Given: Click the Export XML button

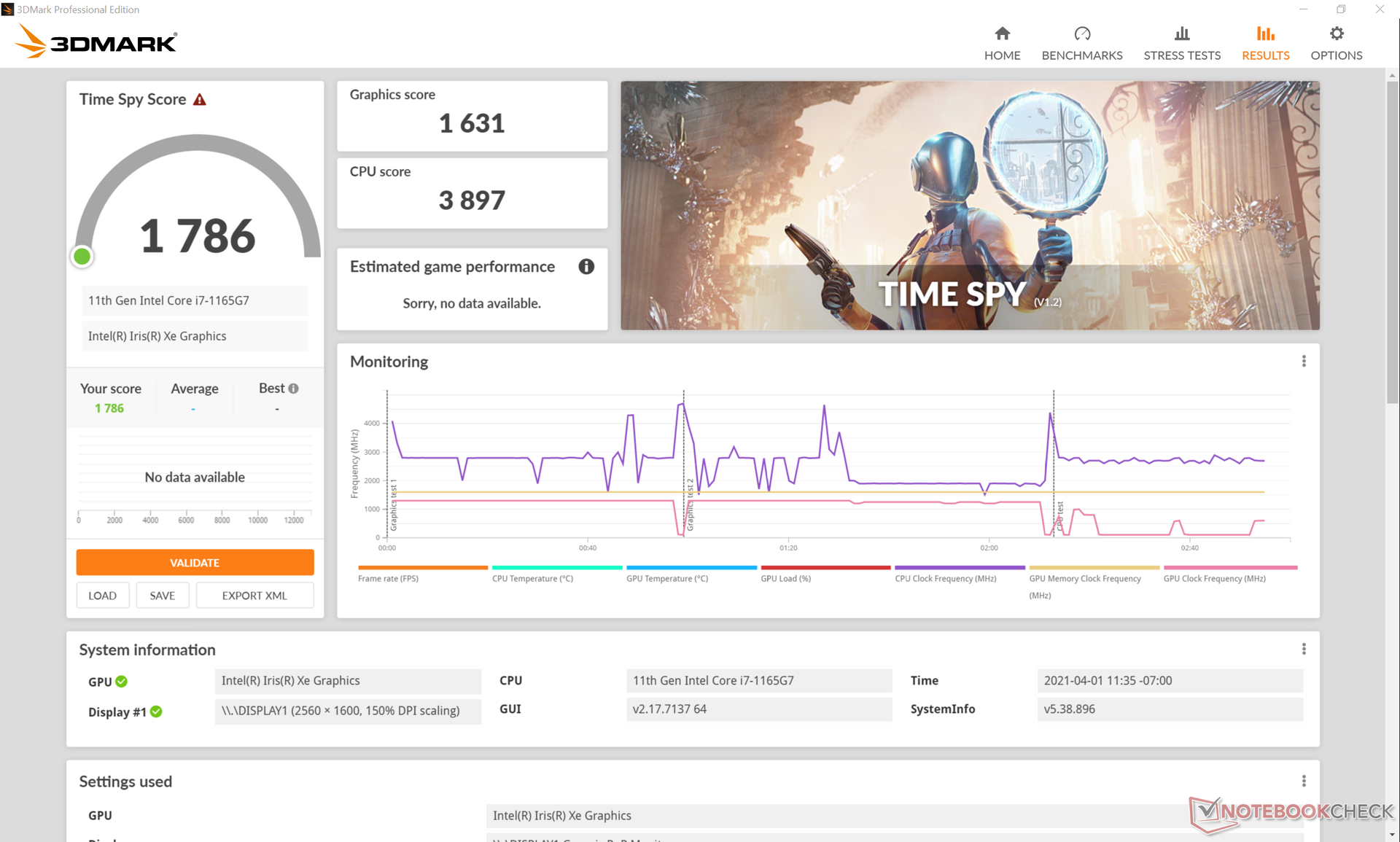Looking at the screenshot, I should pyautogui.click(x=254, y=596).
